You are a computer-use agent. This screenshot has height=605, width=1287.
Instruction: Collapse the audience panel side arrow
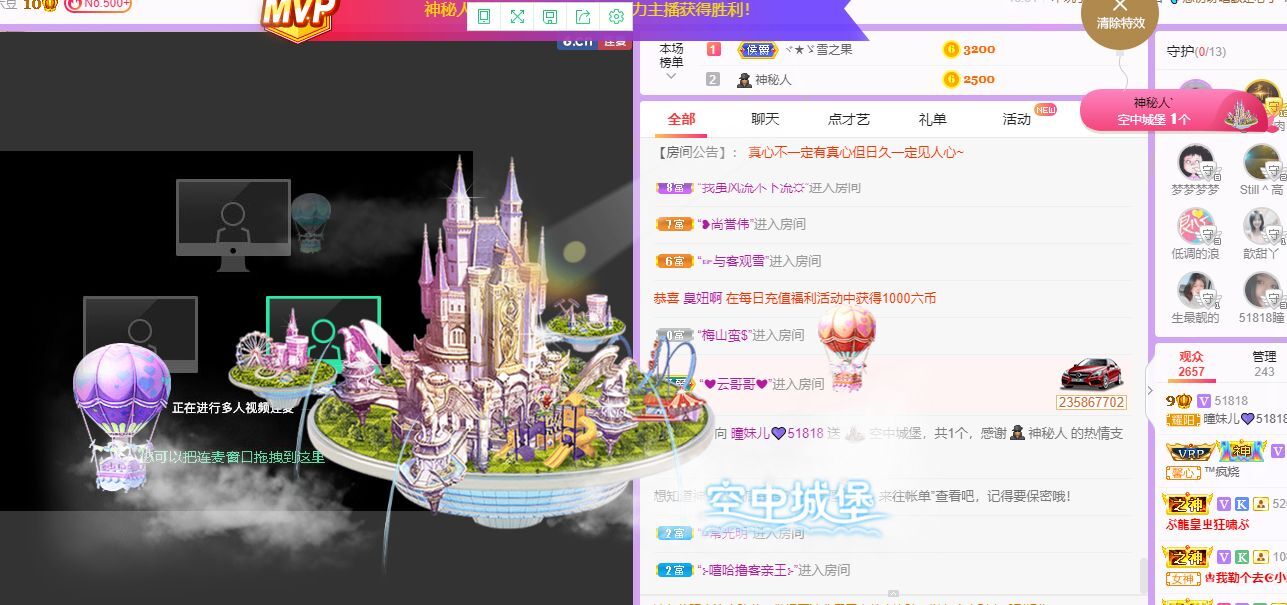click(x=1150, y=391)
